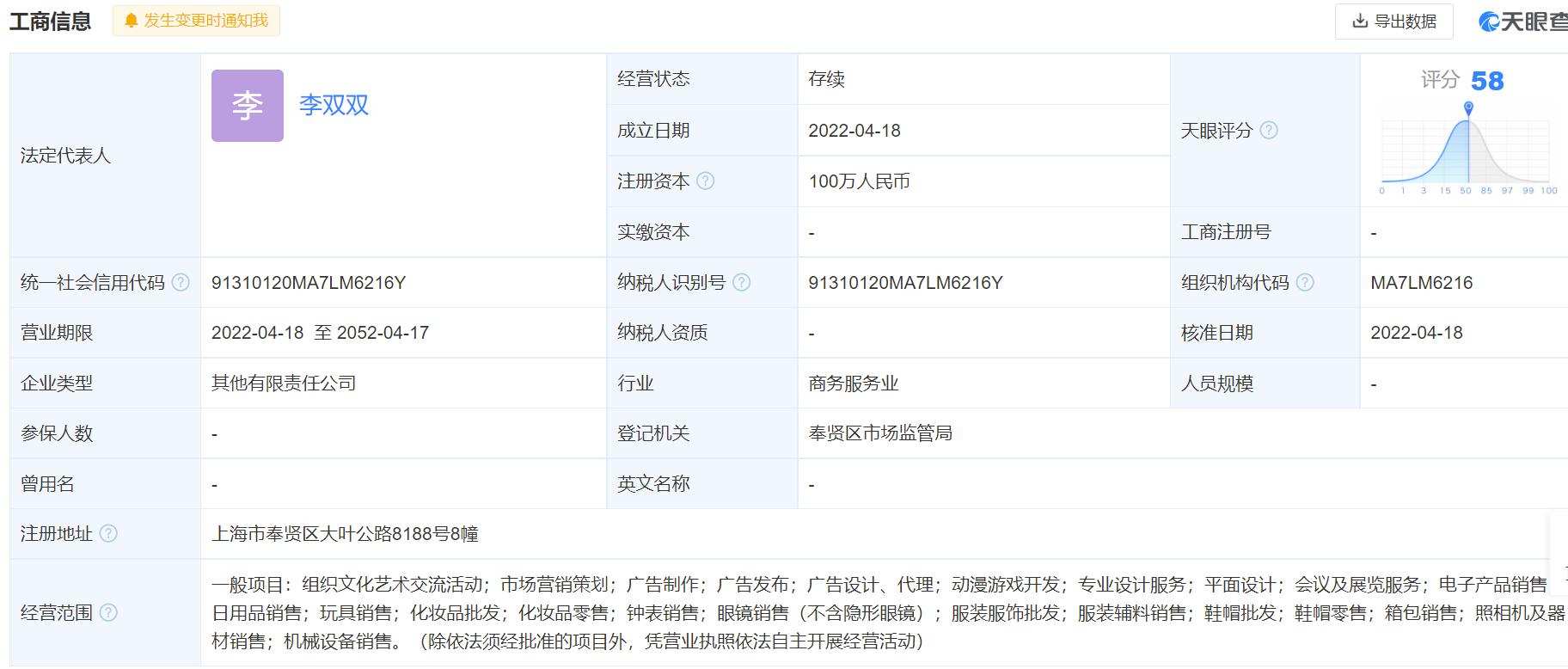Click the 导出数据 export button

[x=1394, y=21]
